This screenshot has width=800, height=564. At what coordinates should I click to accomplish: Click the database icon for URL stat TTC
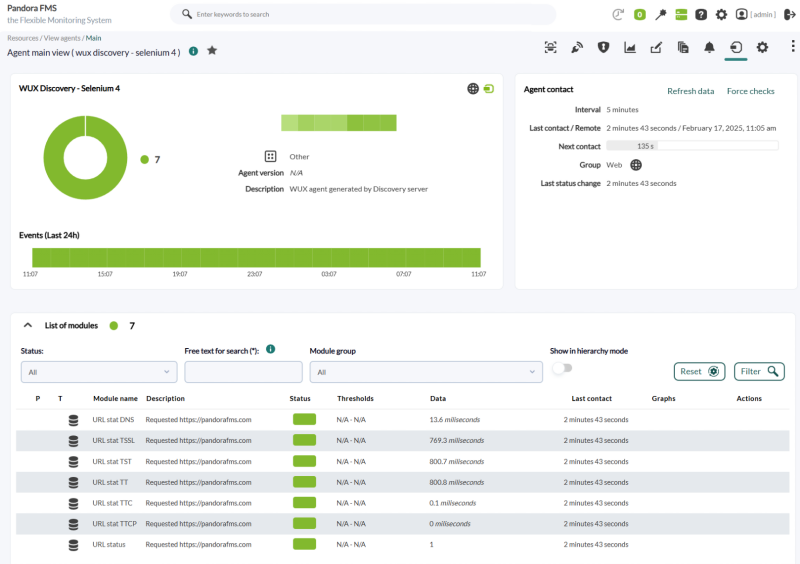click(73, 503)
